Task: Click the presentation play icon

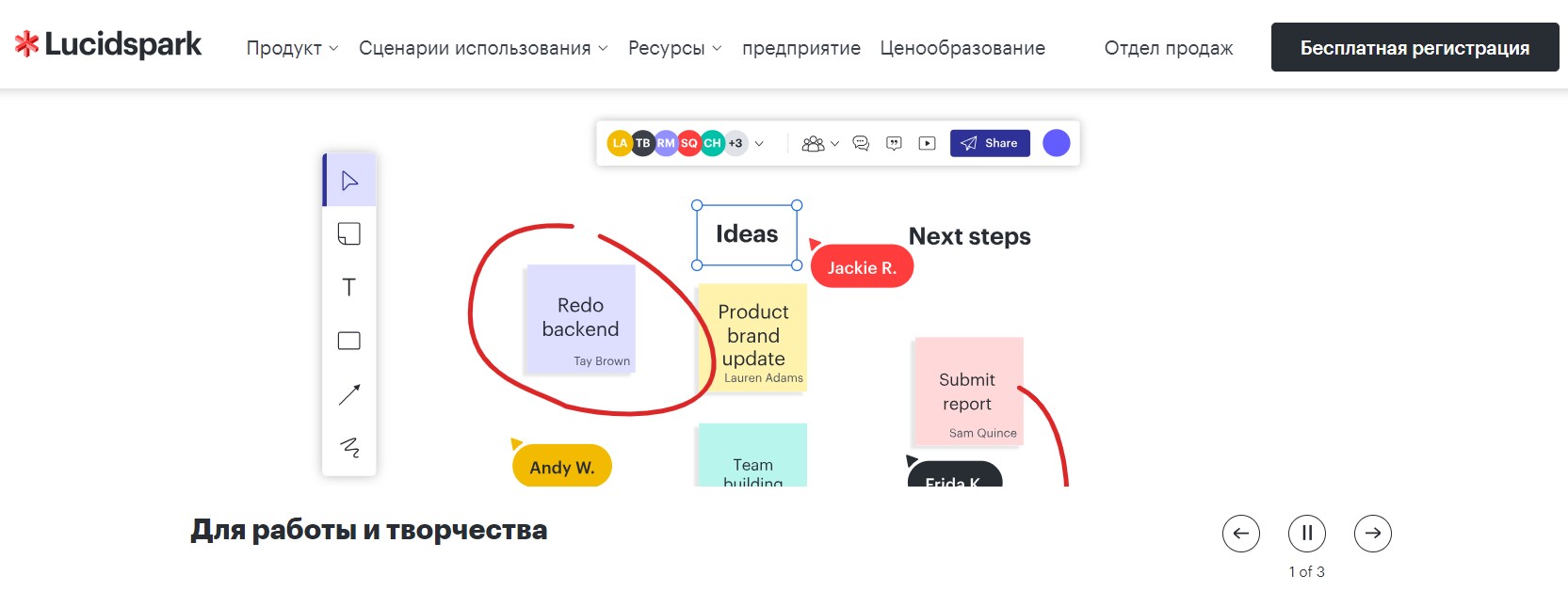Action: pos(928,143)
